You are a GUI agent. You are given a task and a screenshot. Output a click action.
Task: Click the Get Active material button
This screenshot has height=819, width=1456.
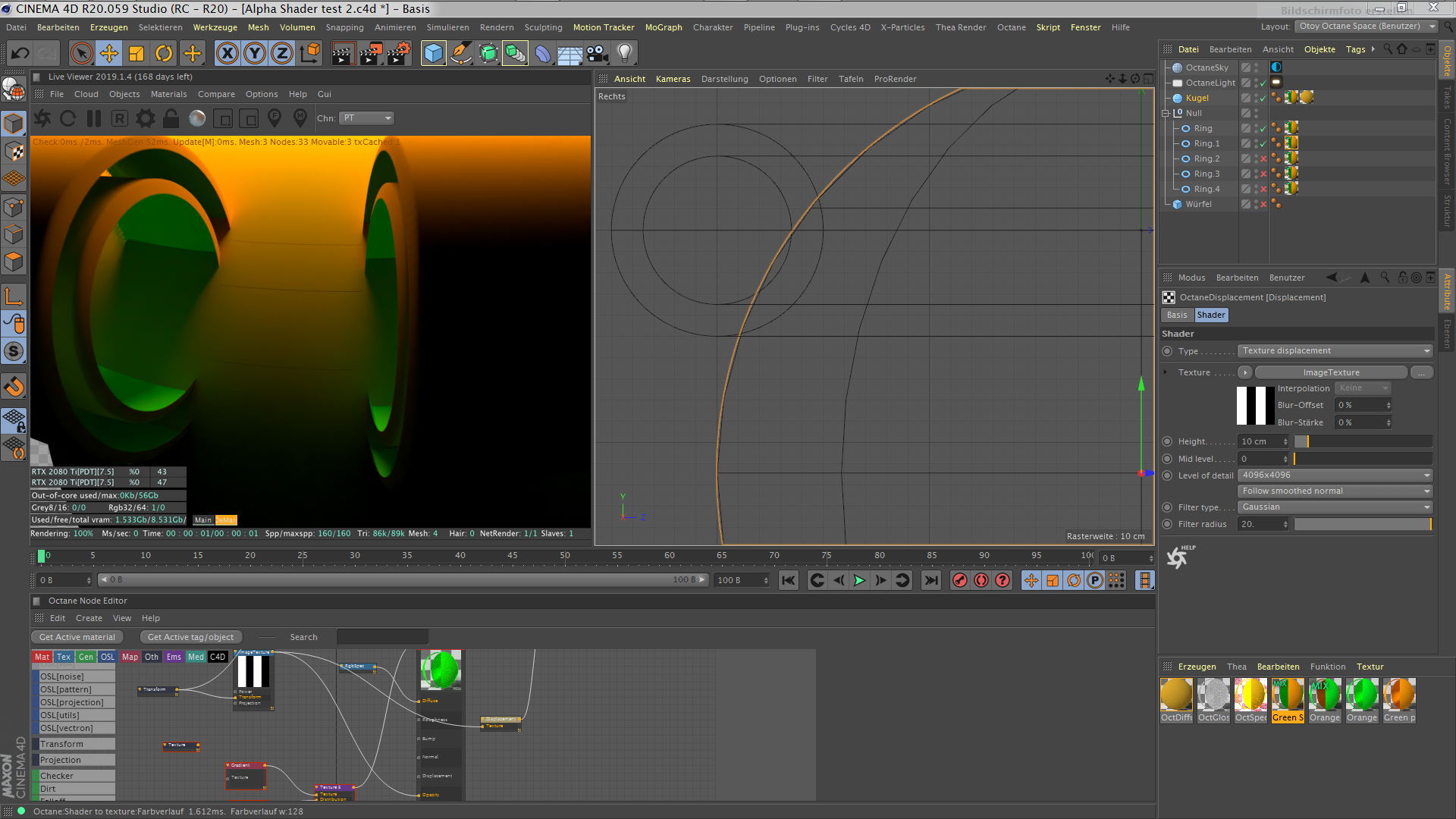pos(77,638)
